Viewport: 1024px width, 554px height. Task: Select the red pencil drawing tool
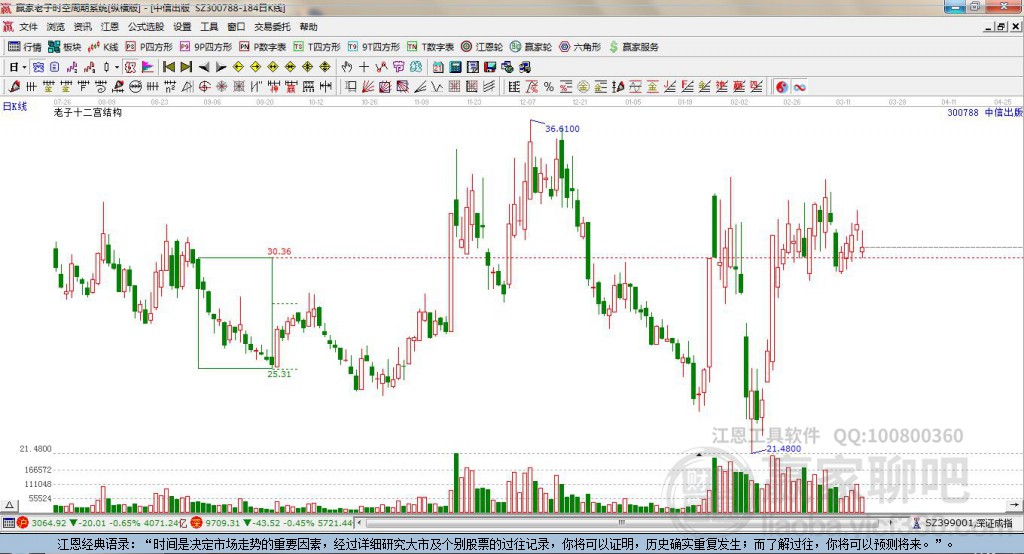pos(14,86)
